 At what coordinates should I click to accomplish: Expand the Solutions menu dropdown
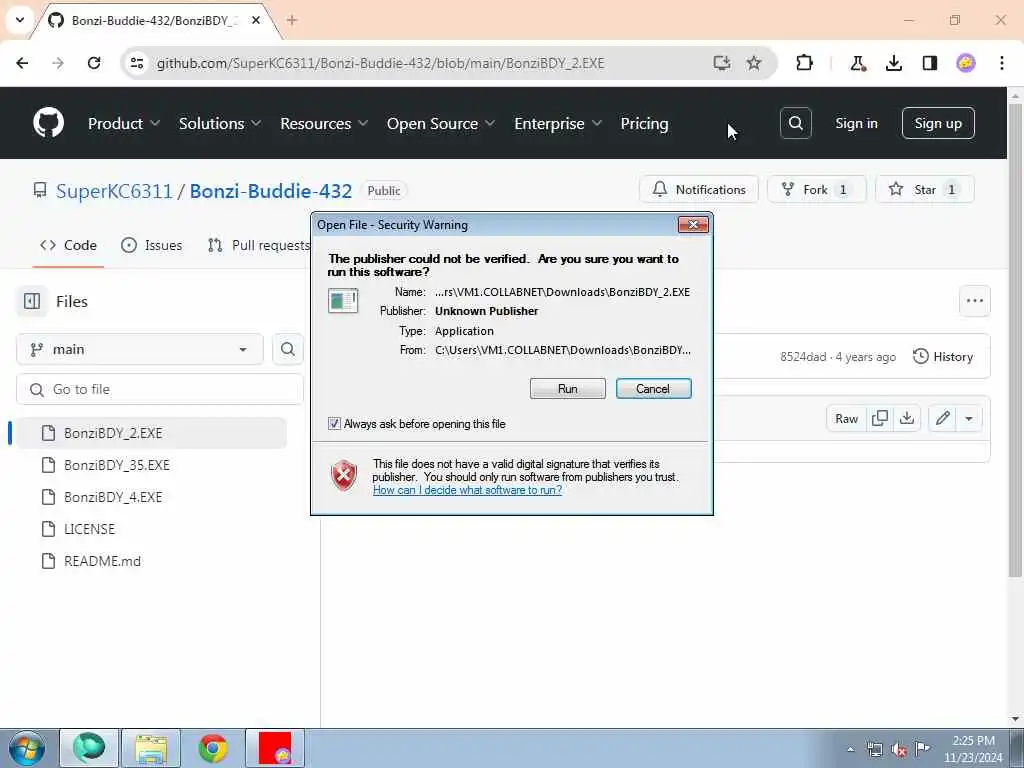coord(220,123)
